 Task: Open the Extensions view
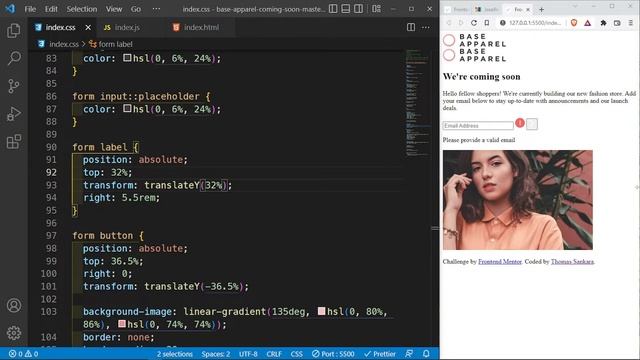(13, 142)
